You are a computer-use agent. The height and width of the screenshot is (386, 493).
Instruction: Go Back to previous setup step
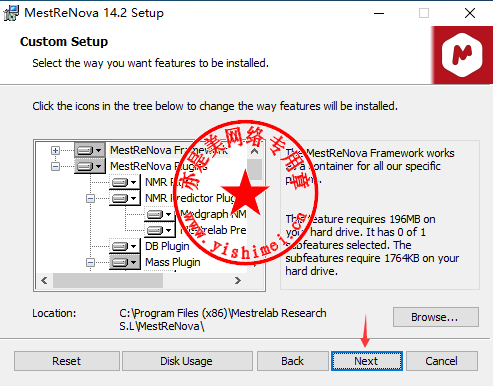click(x=293, y=361)
